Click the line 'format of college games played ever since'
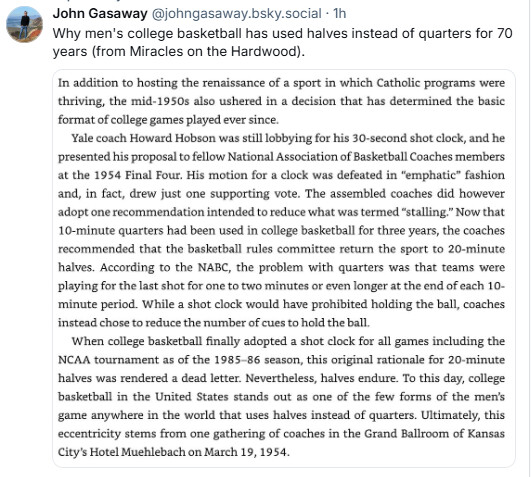 [x=168, y=120]
